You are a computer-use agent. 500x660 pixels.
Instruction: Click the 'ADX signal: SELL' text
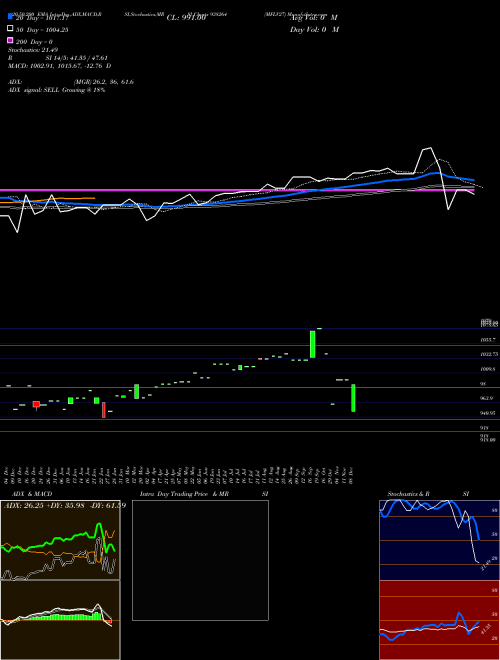point(34,90)
